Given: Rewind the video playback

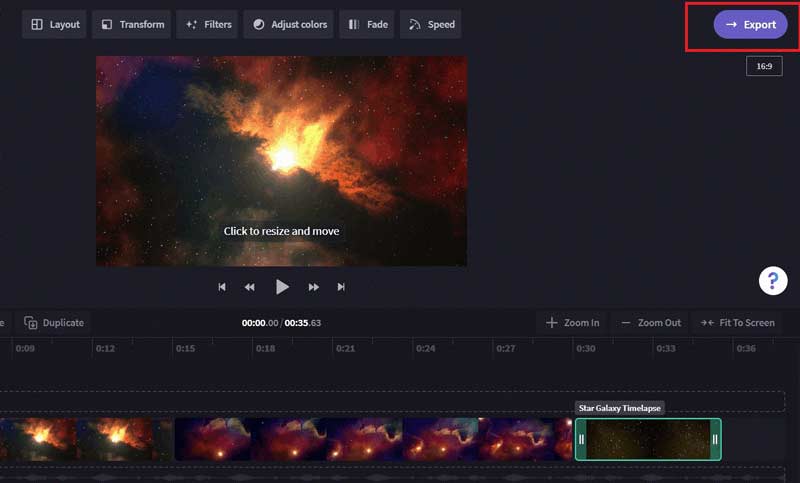Looking at the screenshot, I should click(x=249, y=287).
